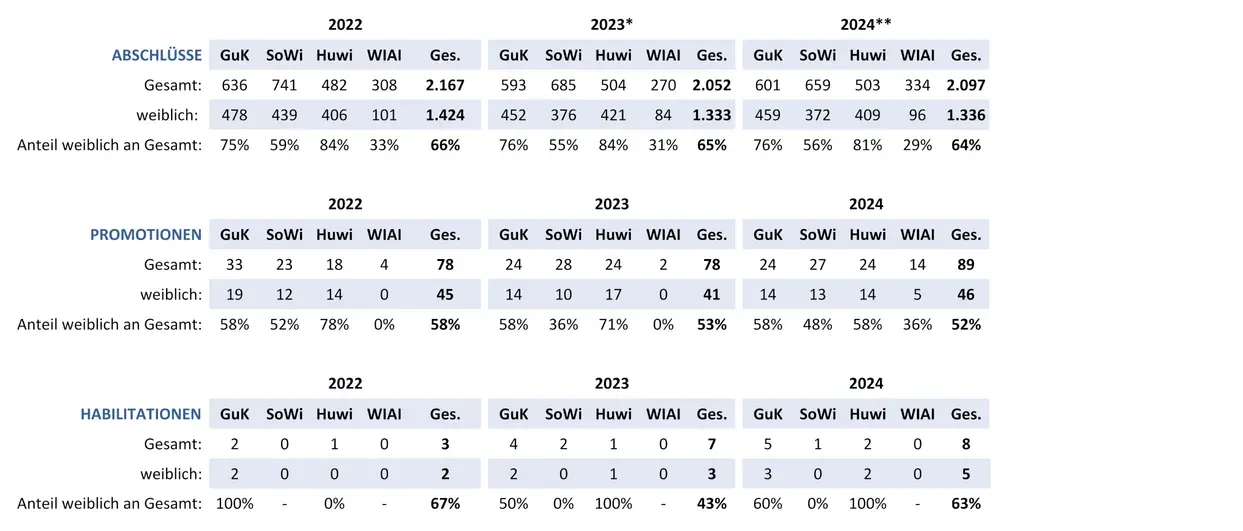Viewport: 1243px width, 531px height.
Task: Select the 2023* year header
Action: point(612,25)
